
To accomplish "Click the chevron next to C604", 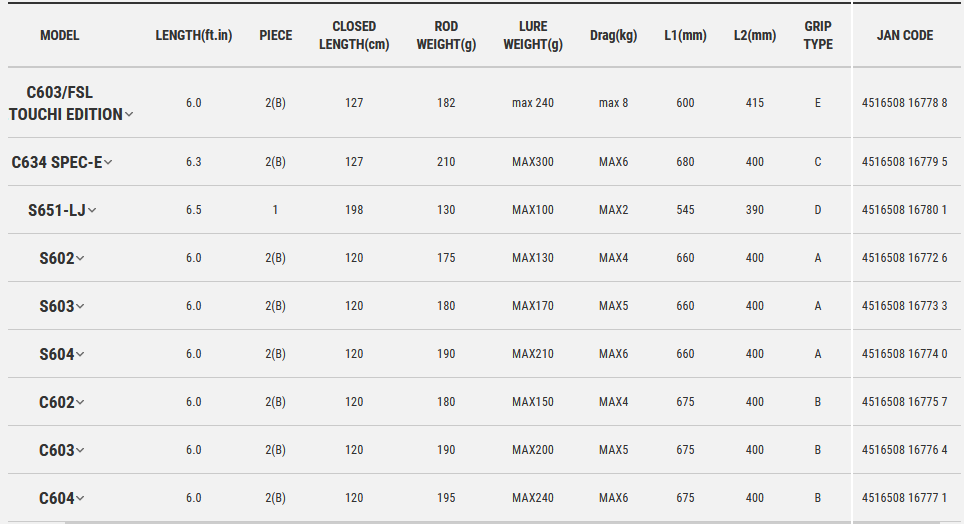I will point(80,498).
